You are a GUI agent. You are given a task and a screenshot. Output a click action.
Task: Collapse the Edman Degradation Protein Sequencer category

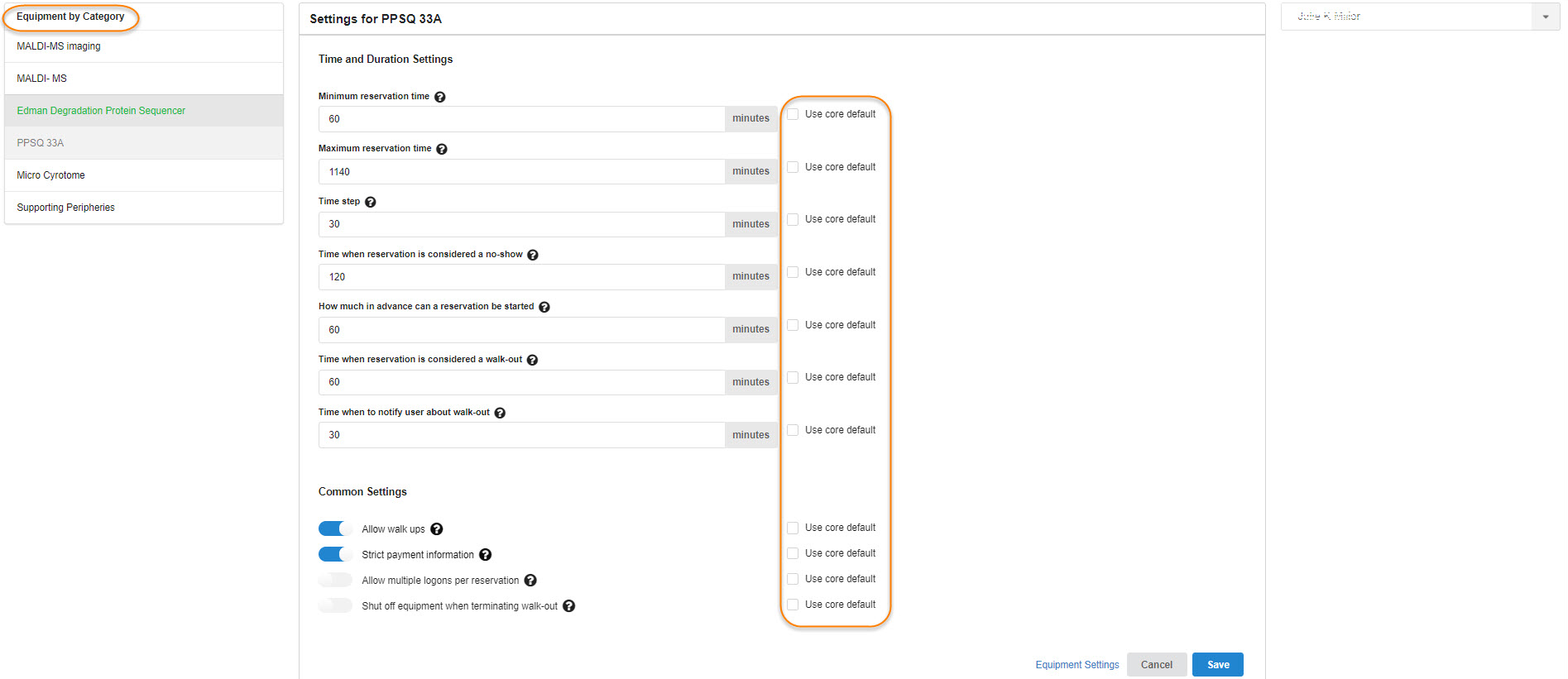click(101, 111)
